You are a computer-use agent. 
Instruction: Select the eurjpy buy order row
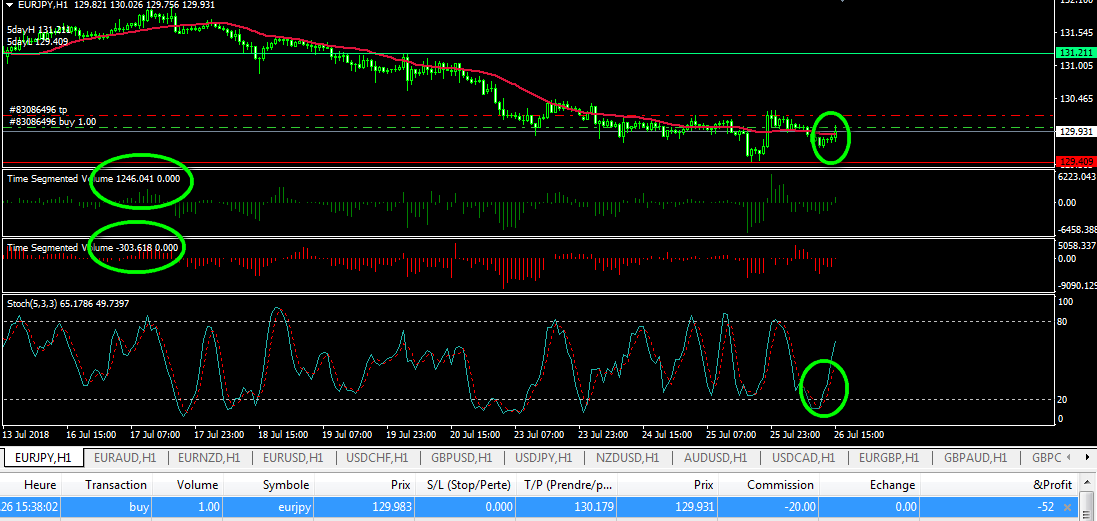[400, 510]
